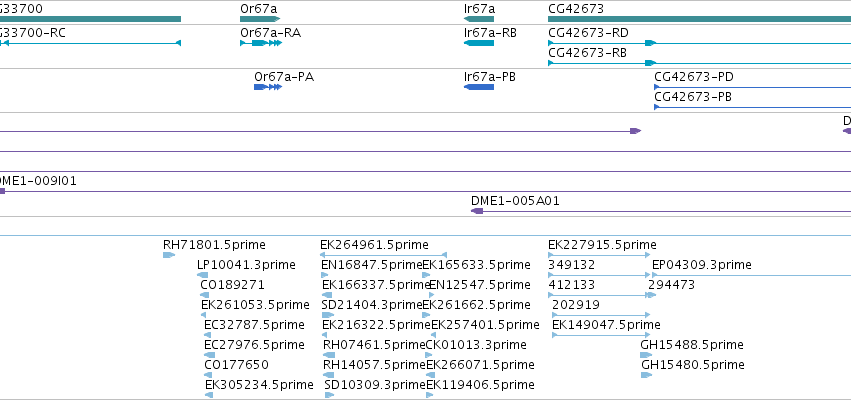This screenshot has width=851, height=400.
Task: Click EK166337.5prime EST glyph
Action: click(x=327, y=295)
